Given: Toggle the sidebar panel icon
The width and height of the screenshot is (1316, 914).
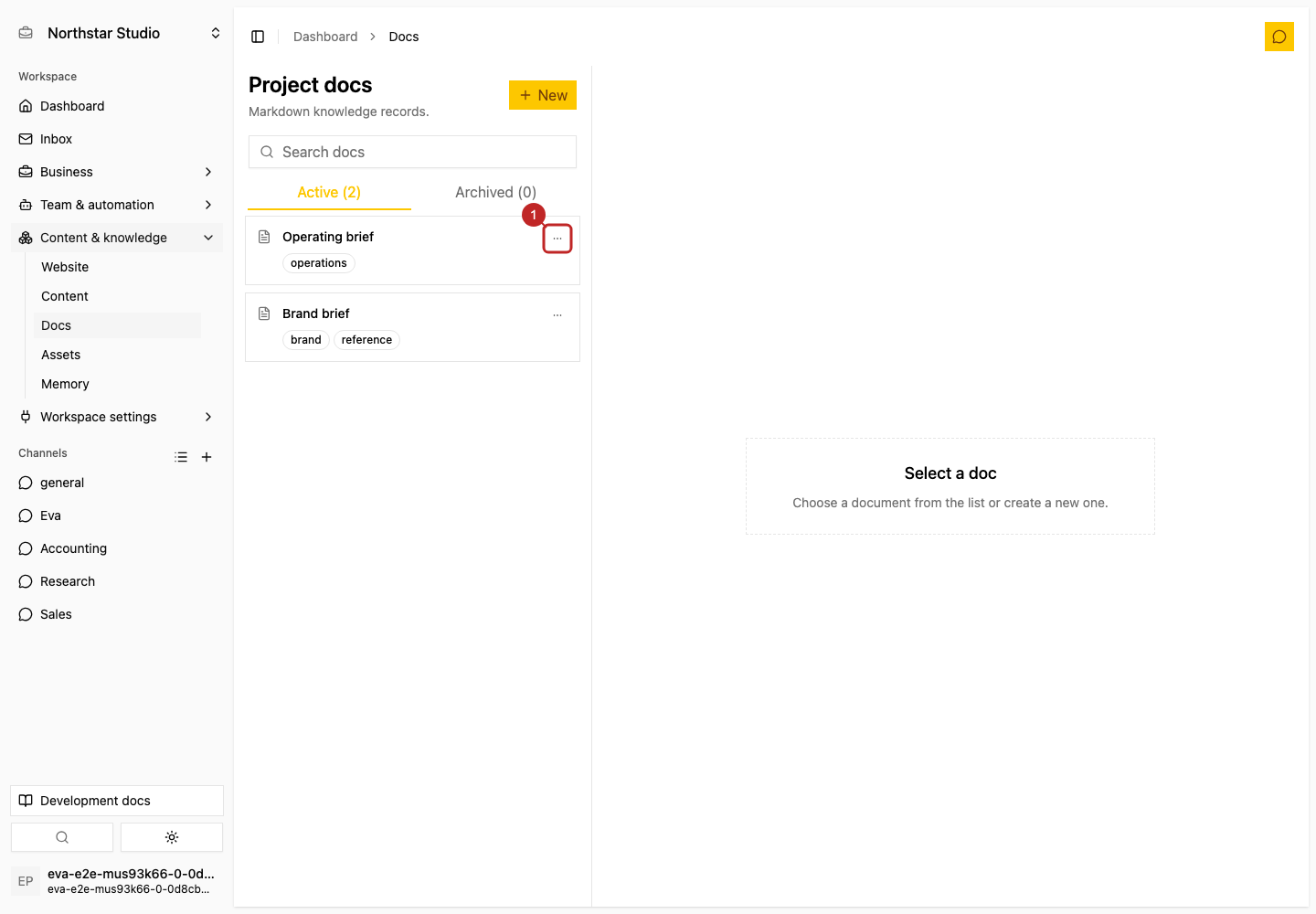Looking at the screenshot, I should pyautogui.click(x=258, y=37).
